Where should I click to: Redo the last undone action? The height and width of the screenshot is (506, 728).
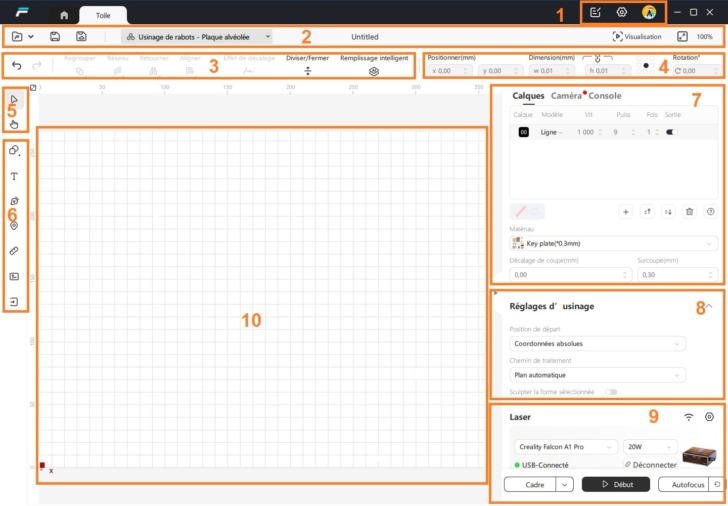pyautogui.click(x=37, y=65)
